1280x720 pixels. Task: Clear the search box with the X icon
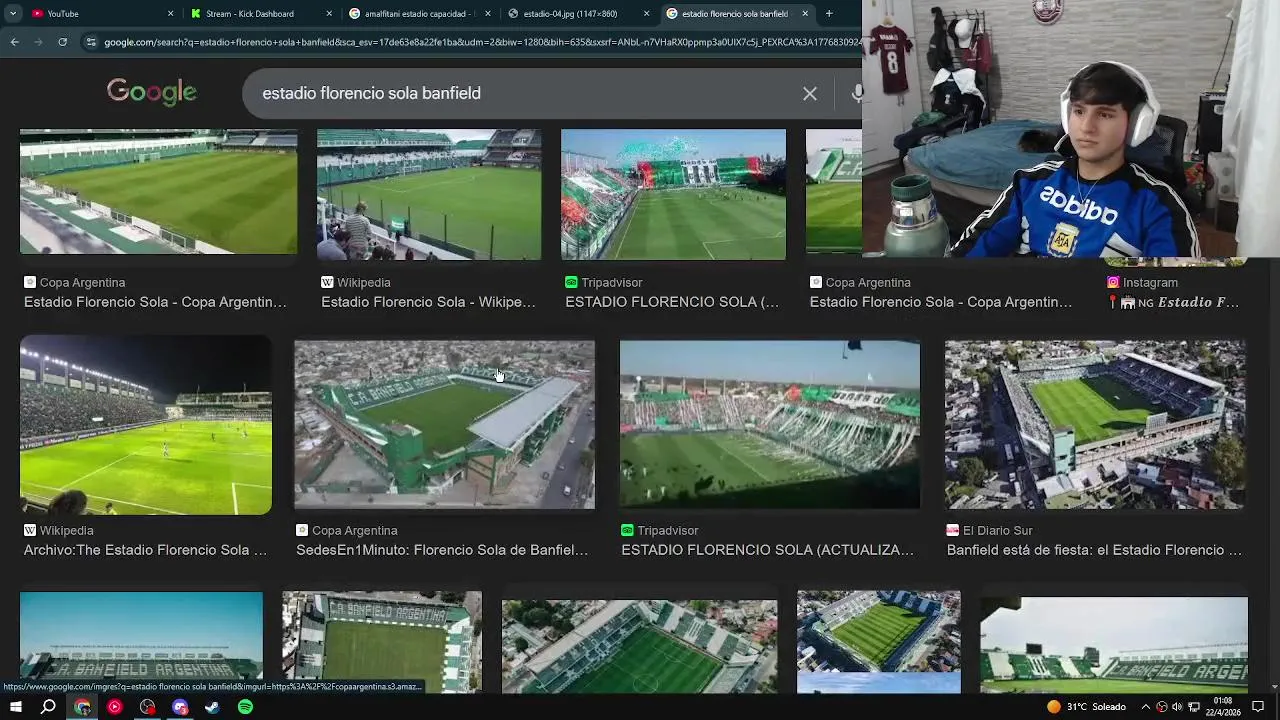[810, 93]
